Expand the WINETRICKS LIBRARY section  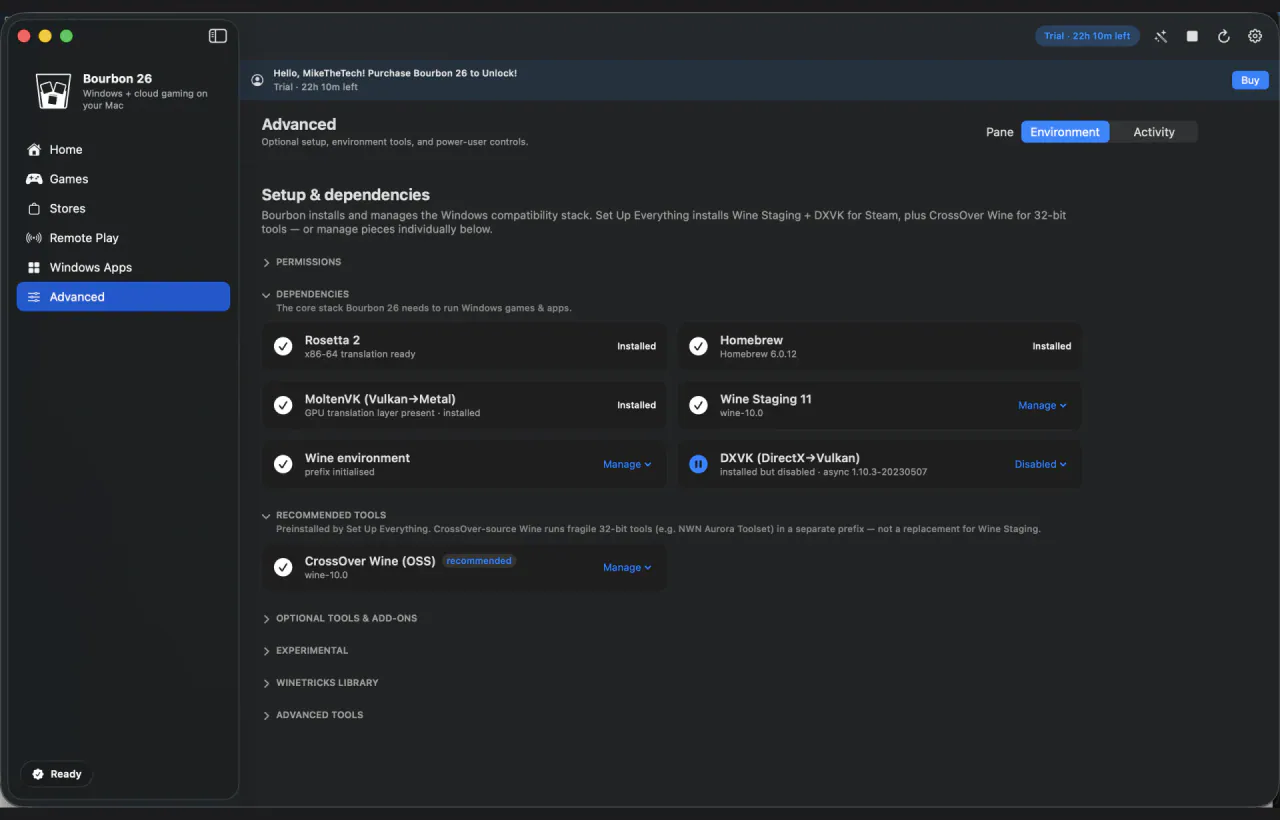[320, 683]
